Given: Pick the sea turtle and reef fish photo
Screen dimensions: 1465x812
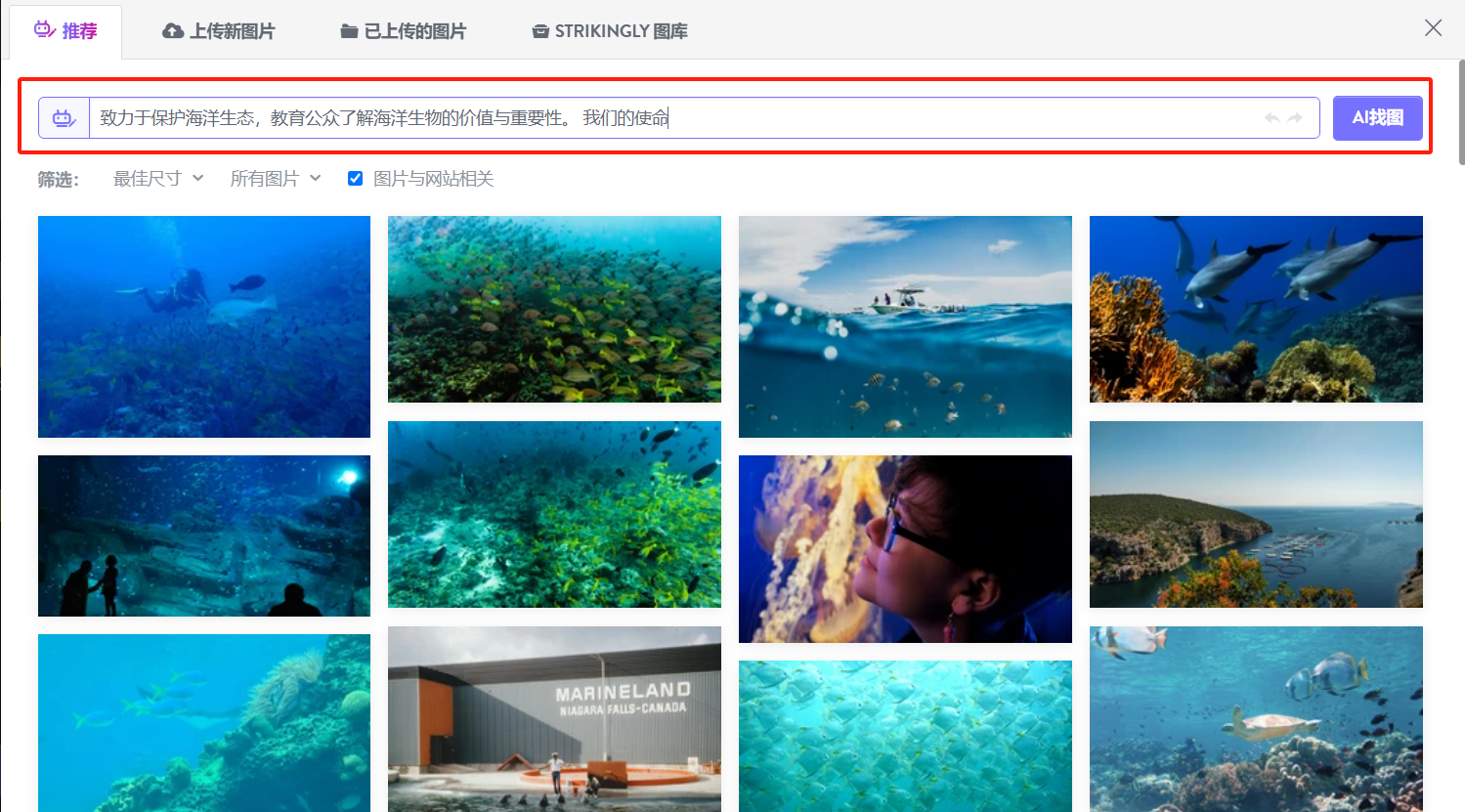Looking at the screenshot, I should 1256,719.
